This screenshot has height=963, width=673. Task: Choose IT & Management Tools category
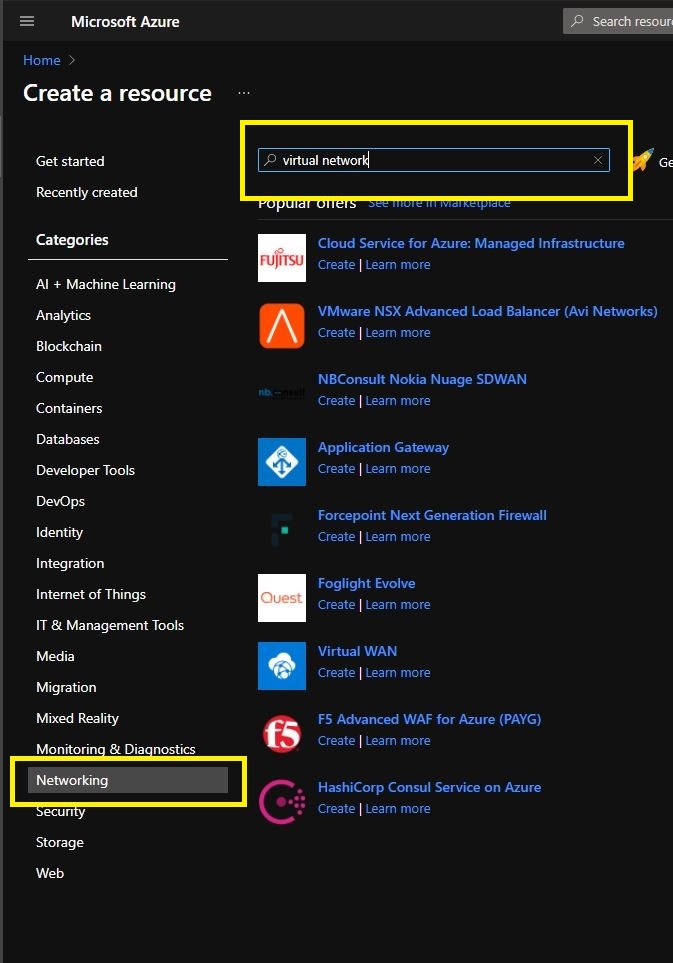110,625
